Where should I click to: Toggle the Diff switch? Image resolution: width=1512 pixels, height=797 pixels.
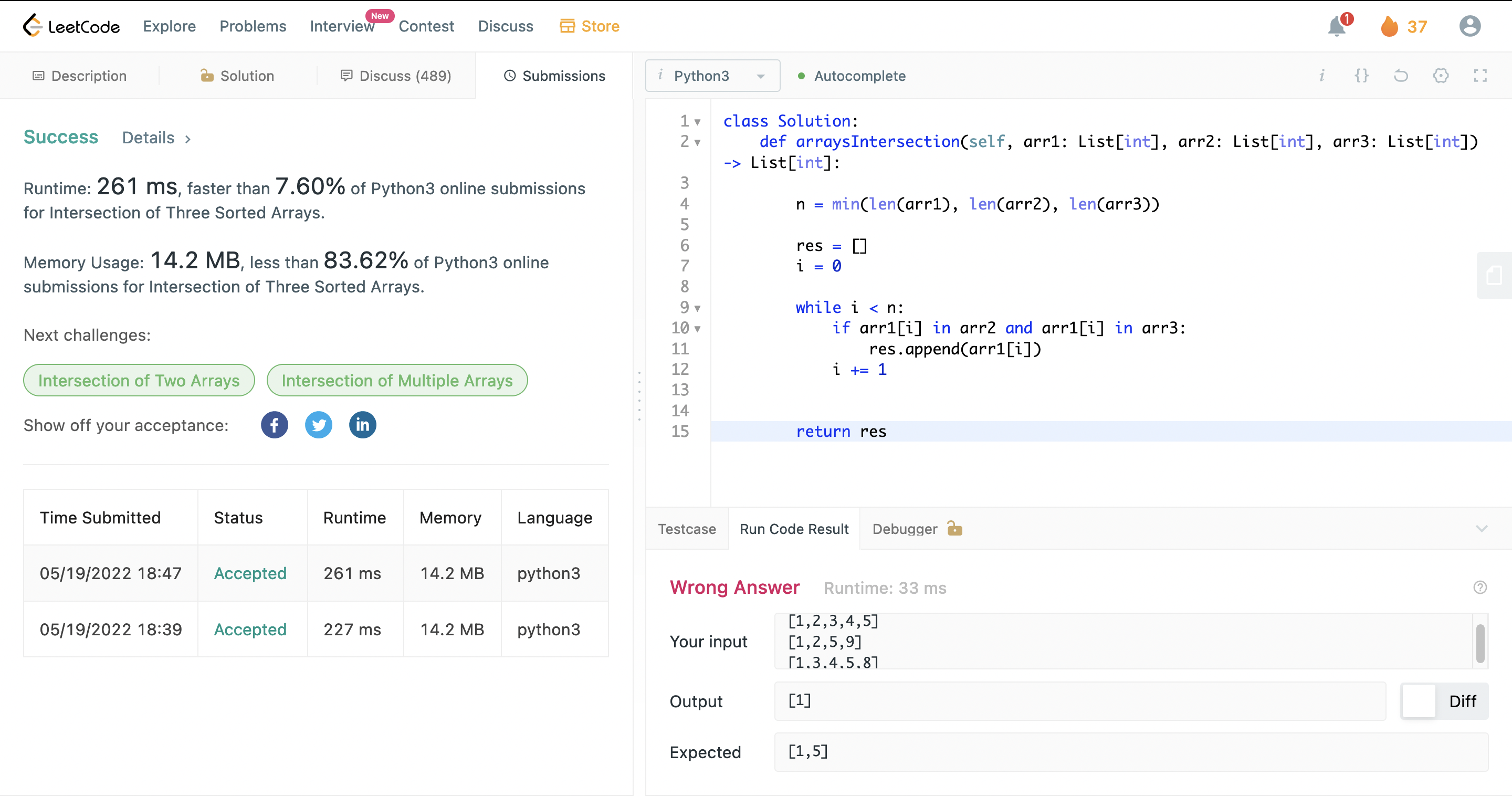1419,701
